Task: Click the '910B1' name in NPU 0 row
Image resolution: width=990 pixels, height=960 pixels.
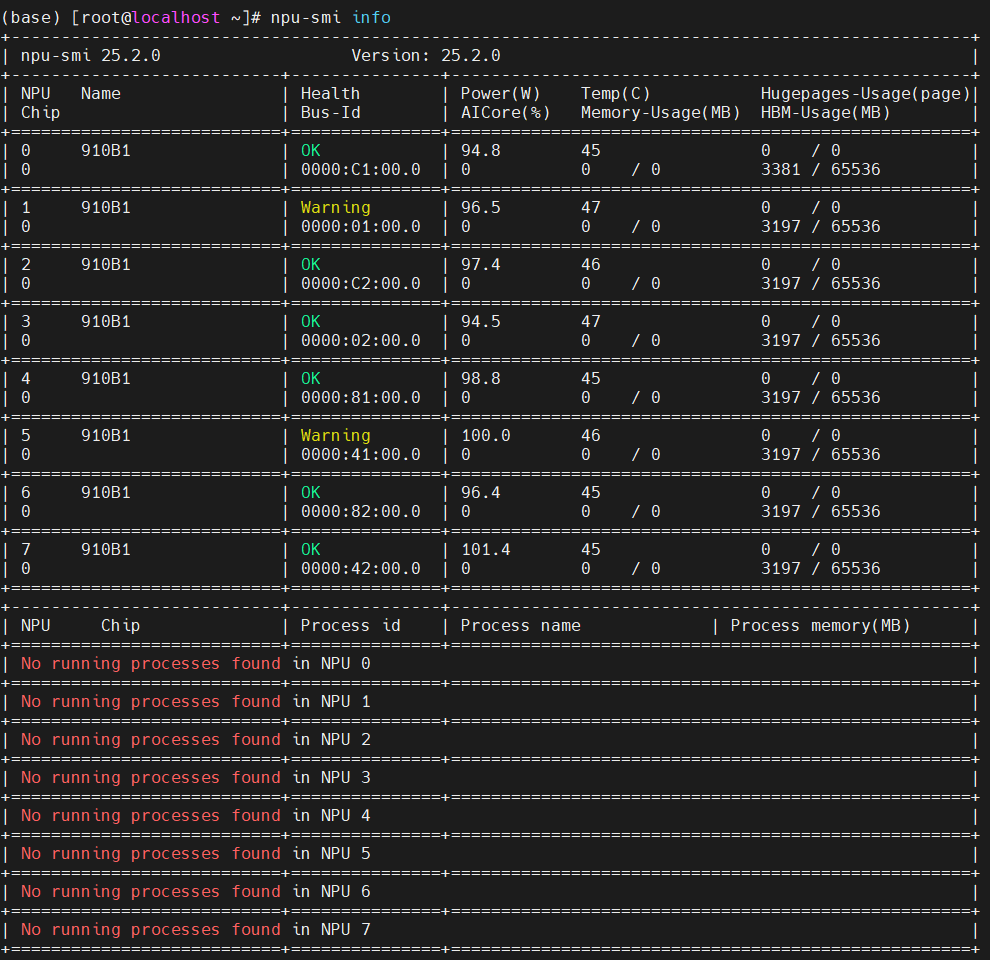Action: tap(105, 151)
